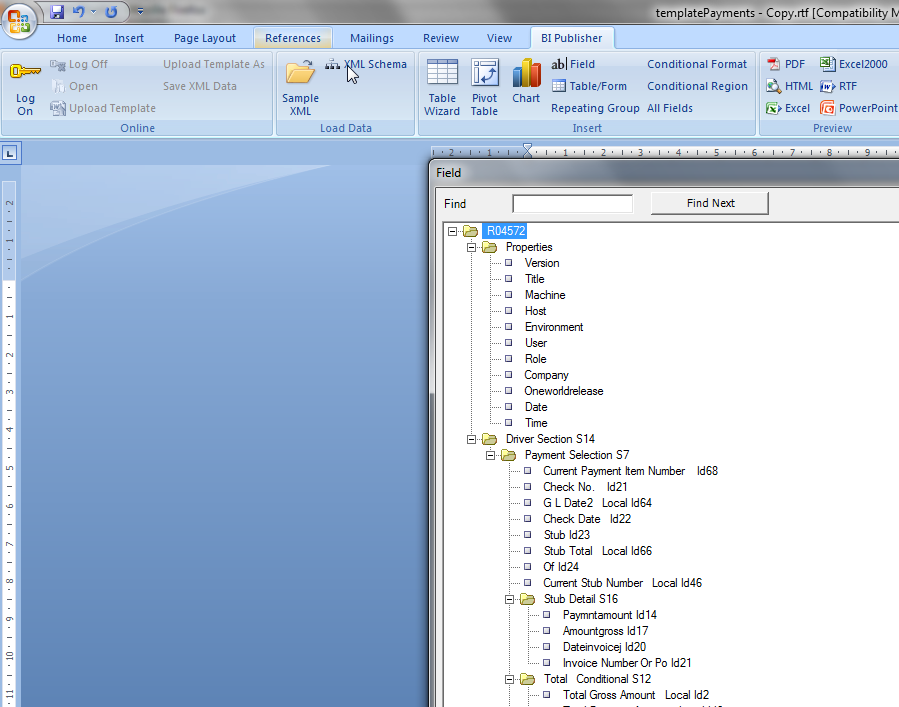
Task: Insert a Chart
Action: (526, 81)
